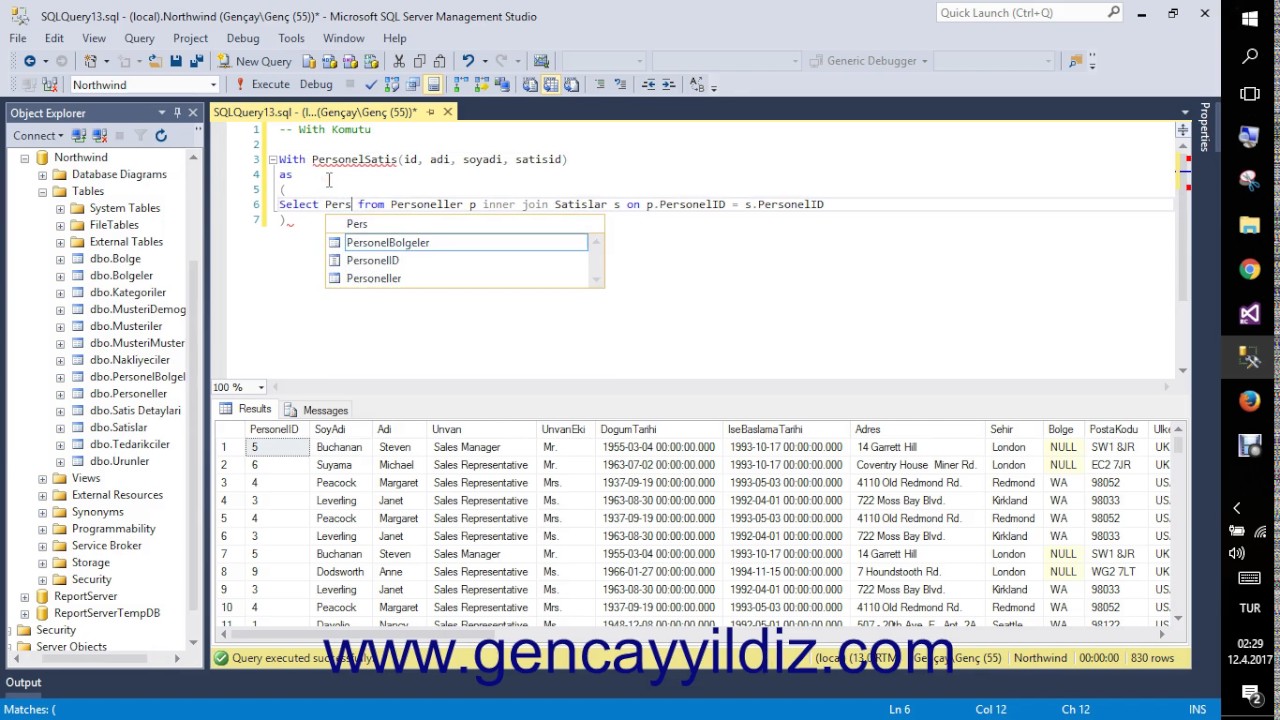
Task: Open the 100 % zoom dropdown
Action: (262, 387)
